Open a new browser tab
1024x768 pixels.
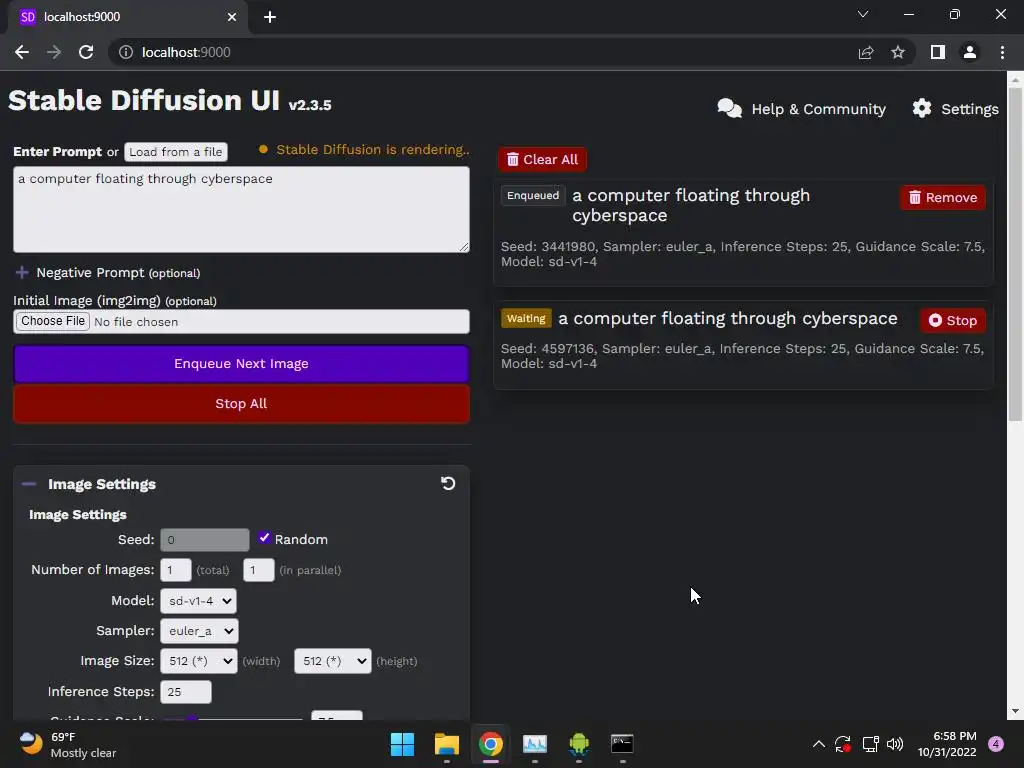click(270, 17)
